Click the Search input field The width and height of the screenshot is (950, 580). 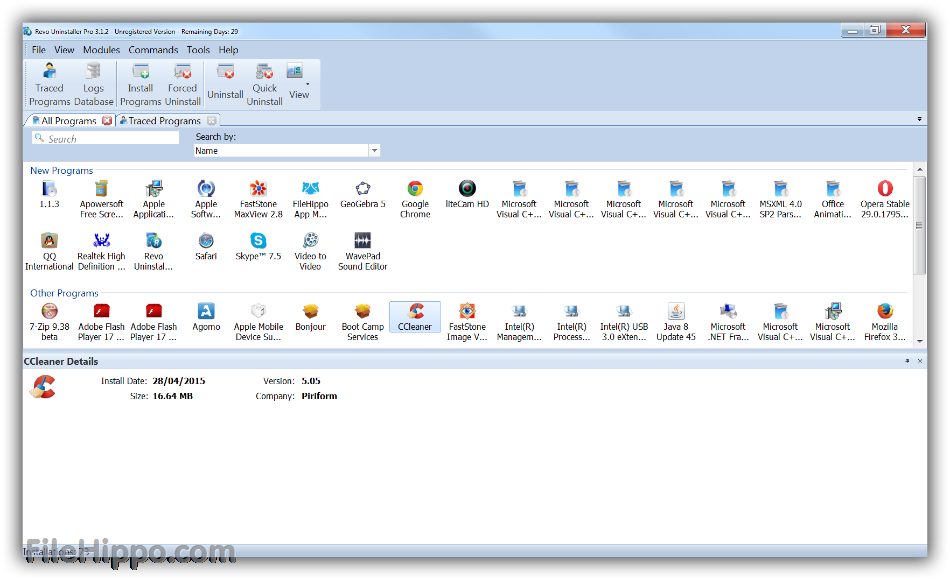point(105,138)
